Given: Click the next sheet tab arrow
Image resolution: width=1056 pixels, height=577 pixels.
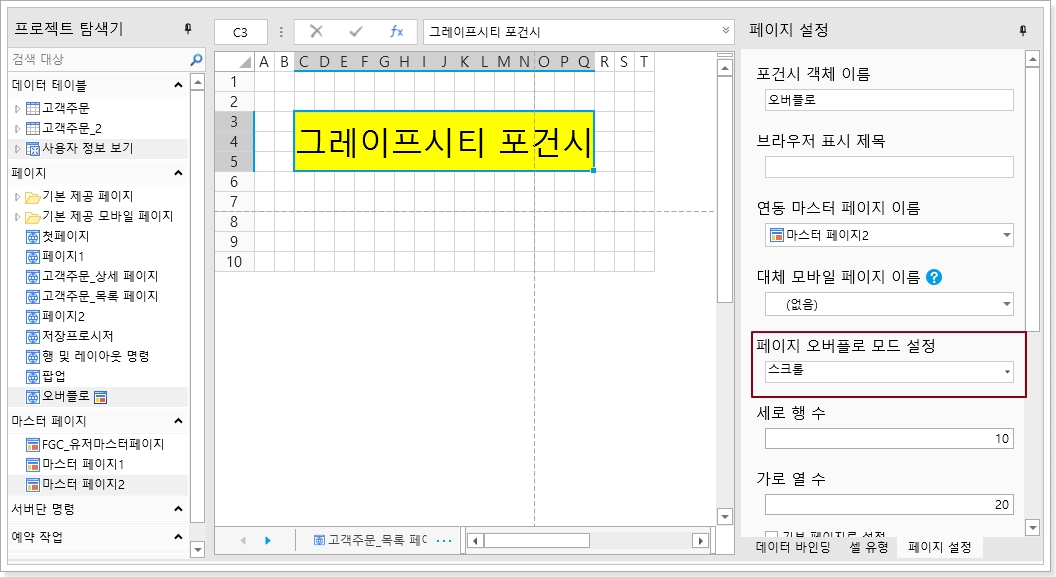Looking at the screenshot, I should pyautogui.click(x=268, y=541).
